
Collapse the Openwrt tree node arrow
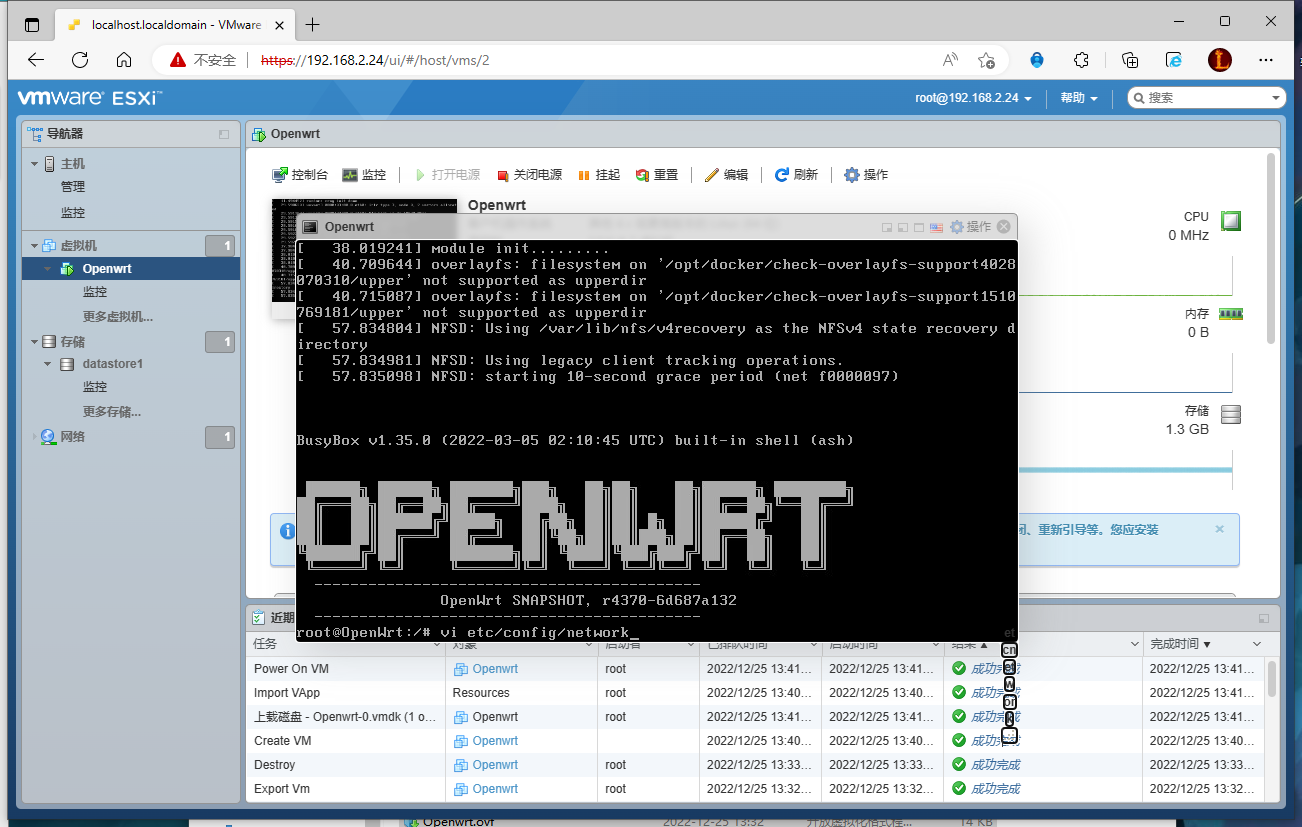(47, 269)
